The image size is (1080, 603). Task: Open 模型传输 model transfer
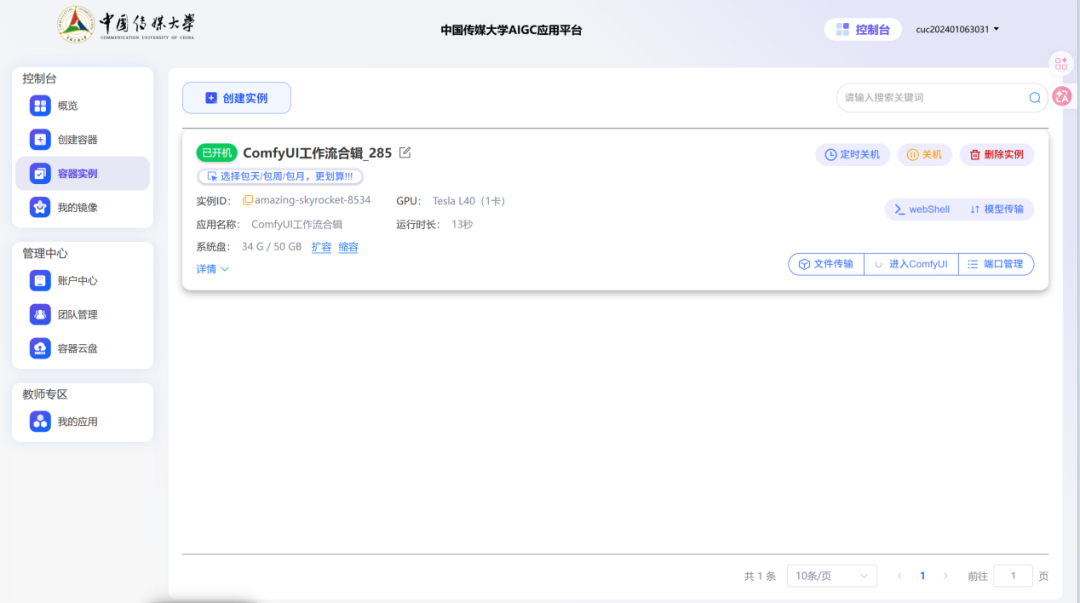pyautogui.click(x=997, y=209)
